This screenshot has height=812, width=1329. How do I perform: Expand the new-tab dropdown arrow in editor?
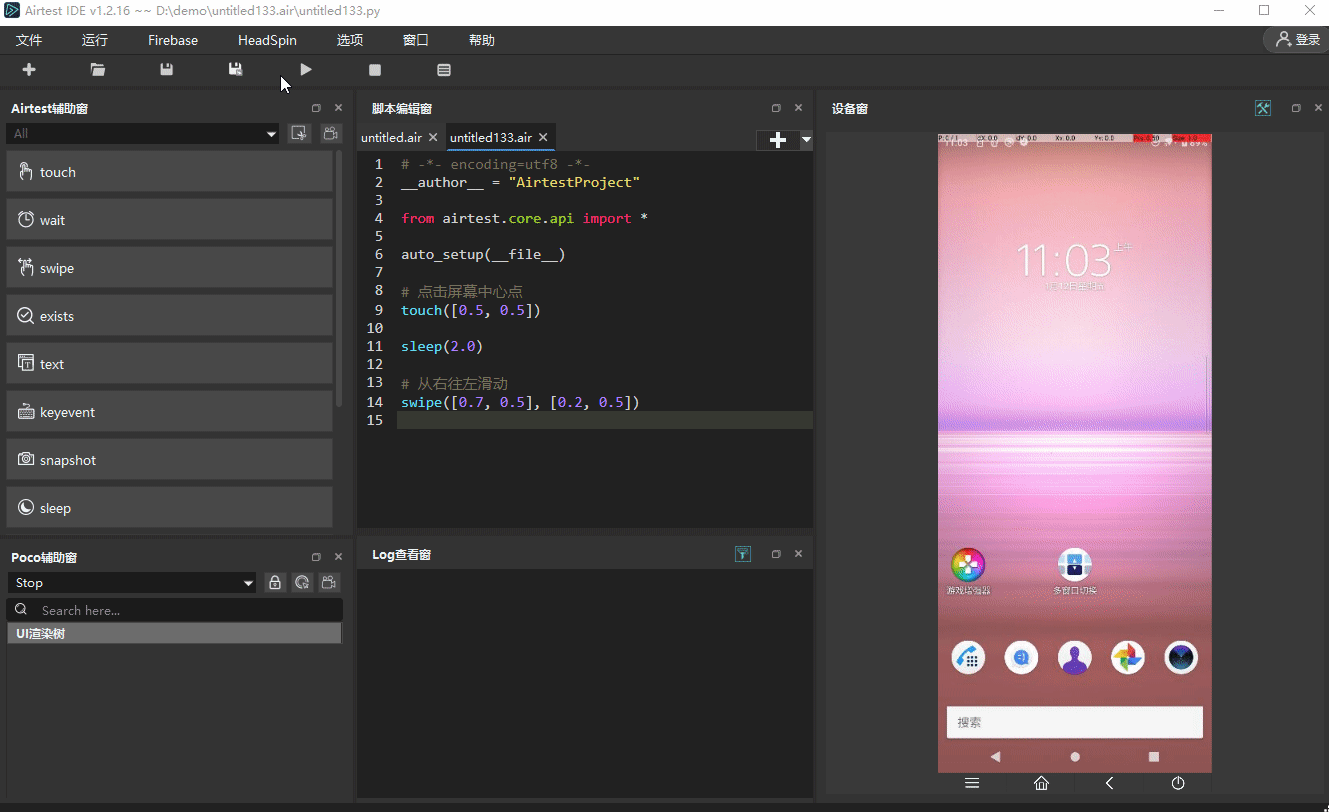click(x=806, y=140)
